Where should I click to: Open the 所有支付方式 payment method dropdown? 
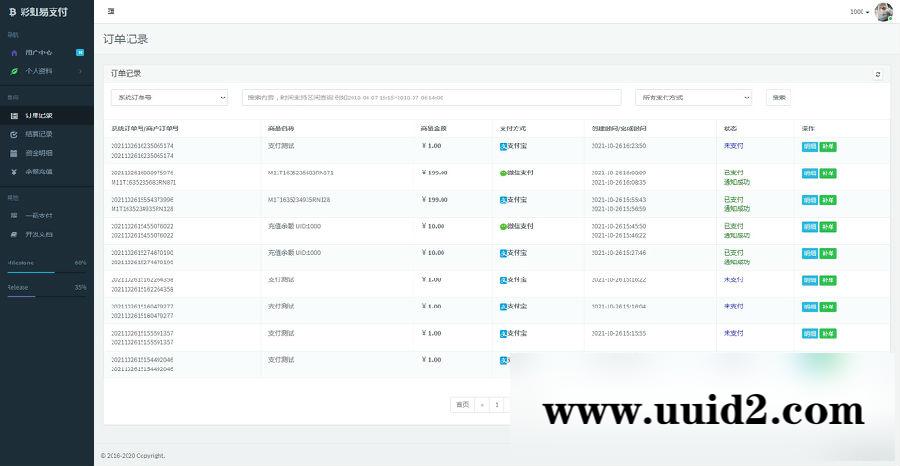click(693, 97)
